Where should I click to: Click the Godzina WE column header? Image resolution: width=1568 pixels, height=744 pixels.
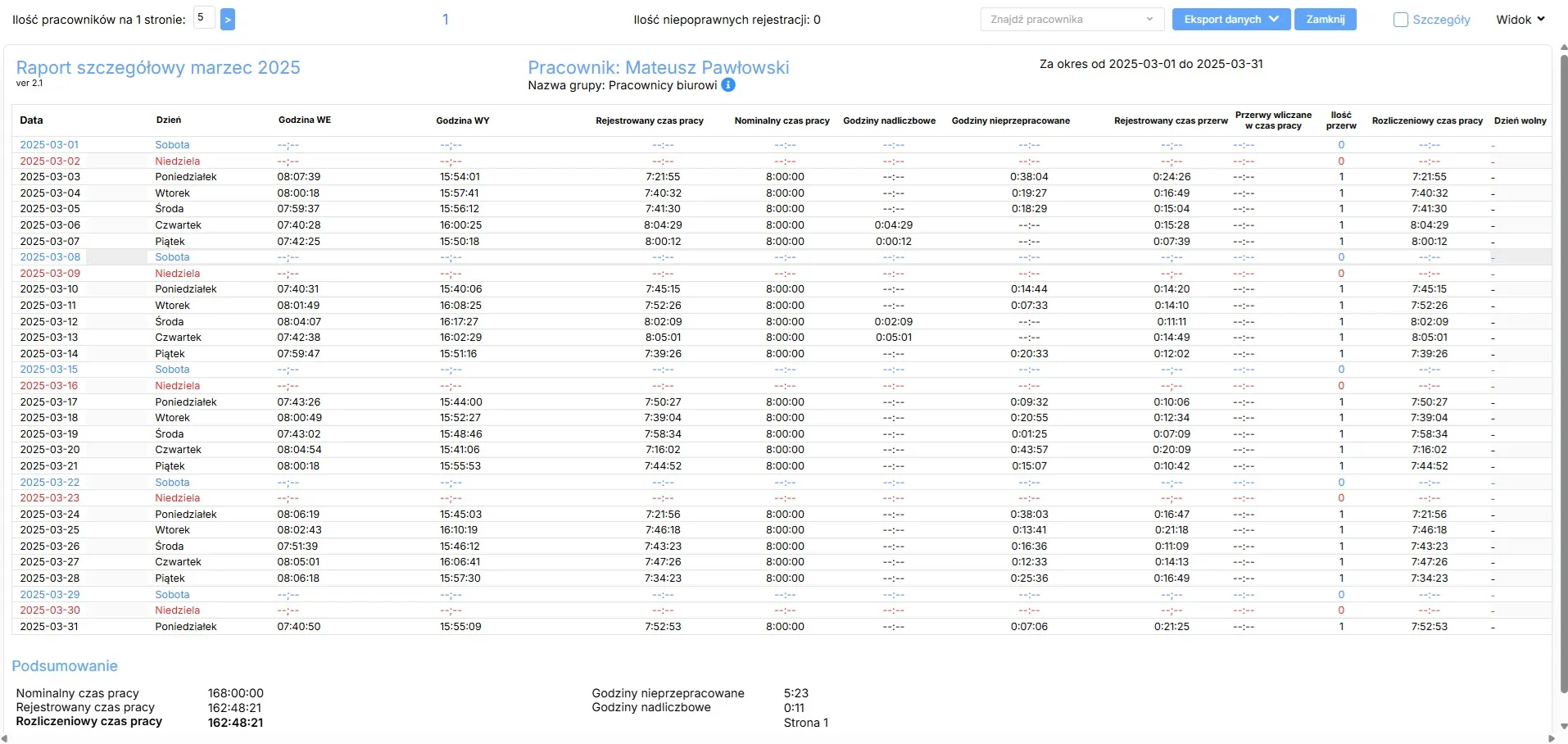[305, 120]
